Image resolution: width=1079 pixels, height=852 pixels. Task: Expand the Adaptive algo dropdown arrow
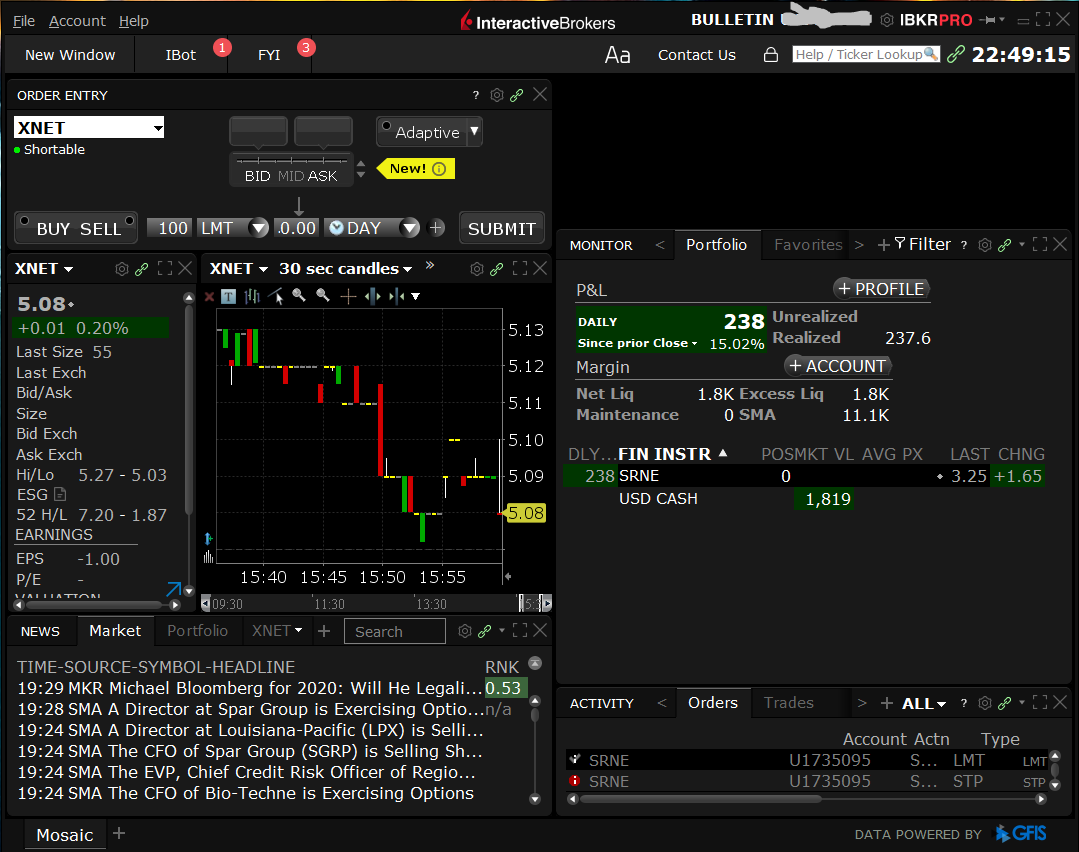[474, 131]
